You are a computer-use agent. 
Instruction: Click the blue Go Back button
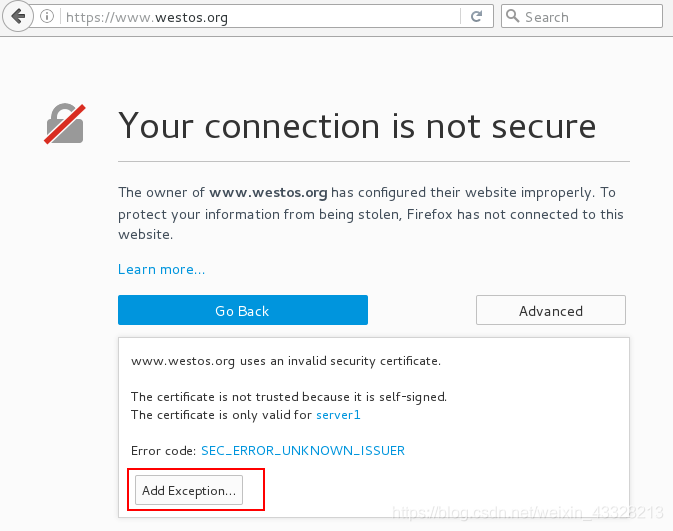click(x=243, y=310)
